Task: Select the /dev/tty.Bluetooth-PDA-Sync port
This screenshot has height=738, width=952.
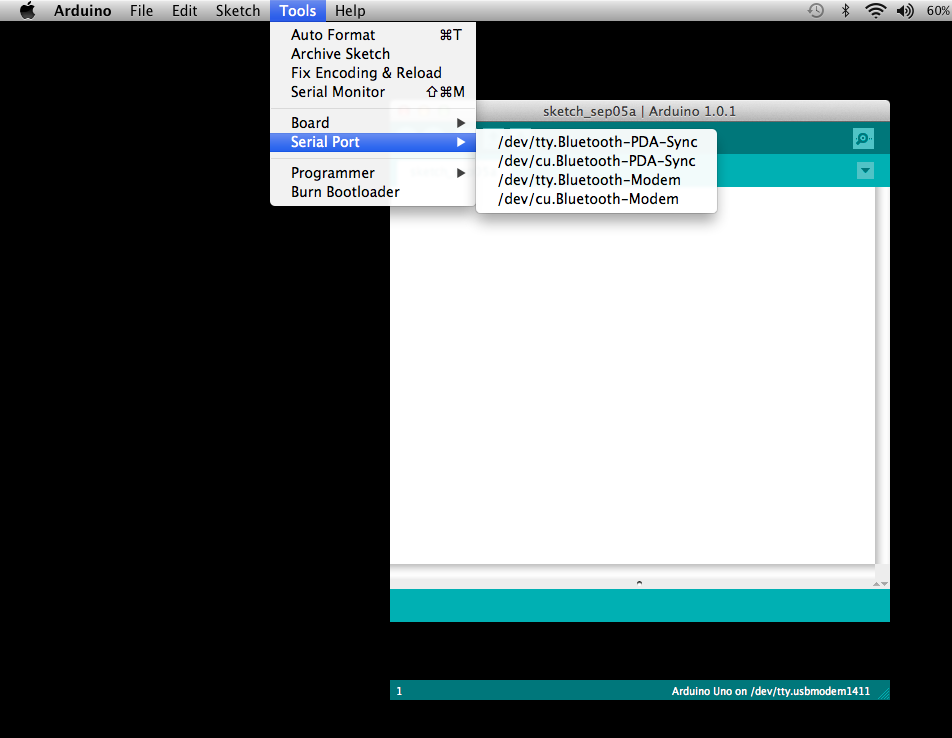Action: pyautogui.click(x=597, y=141)
